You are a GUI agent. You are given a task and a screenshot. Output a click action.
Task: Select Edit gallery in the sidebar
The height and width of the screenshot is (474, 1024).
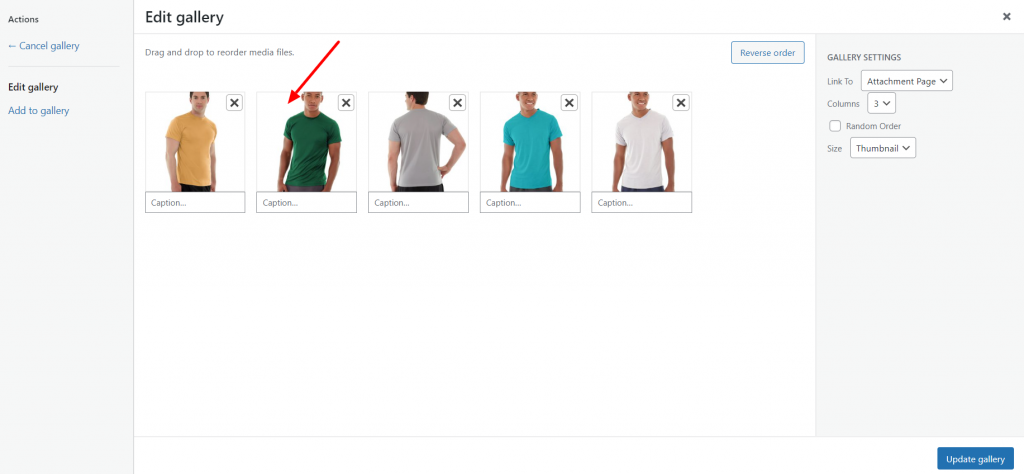[x=33, y=87]
